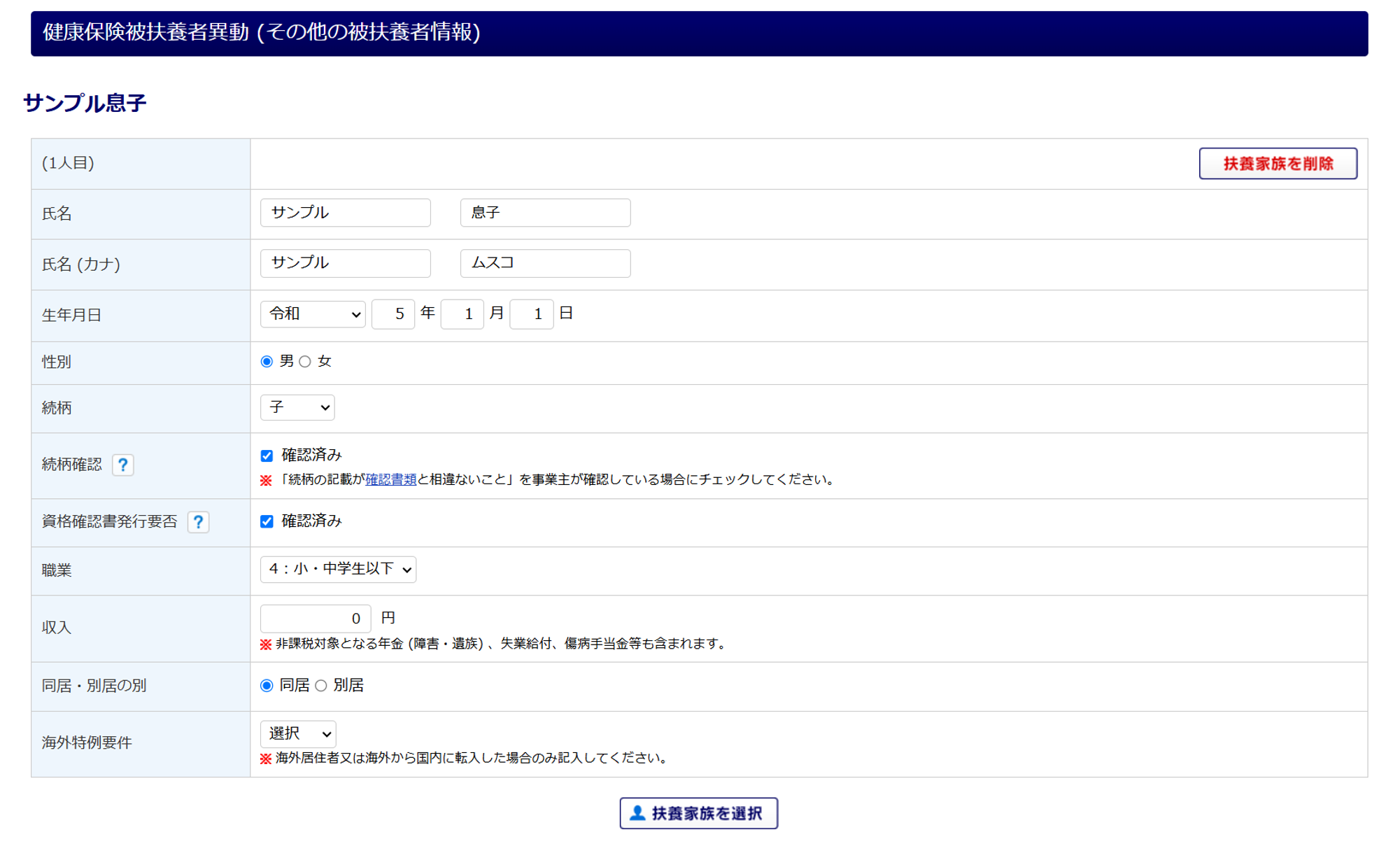Select the 女 gender radio button
The width and height of the screenshot is (1400, 853).
(305, 362)
